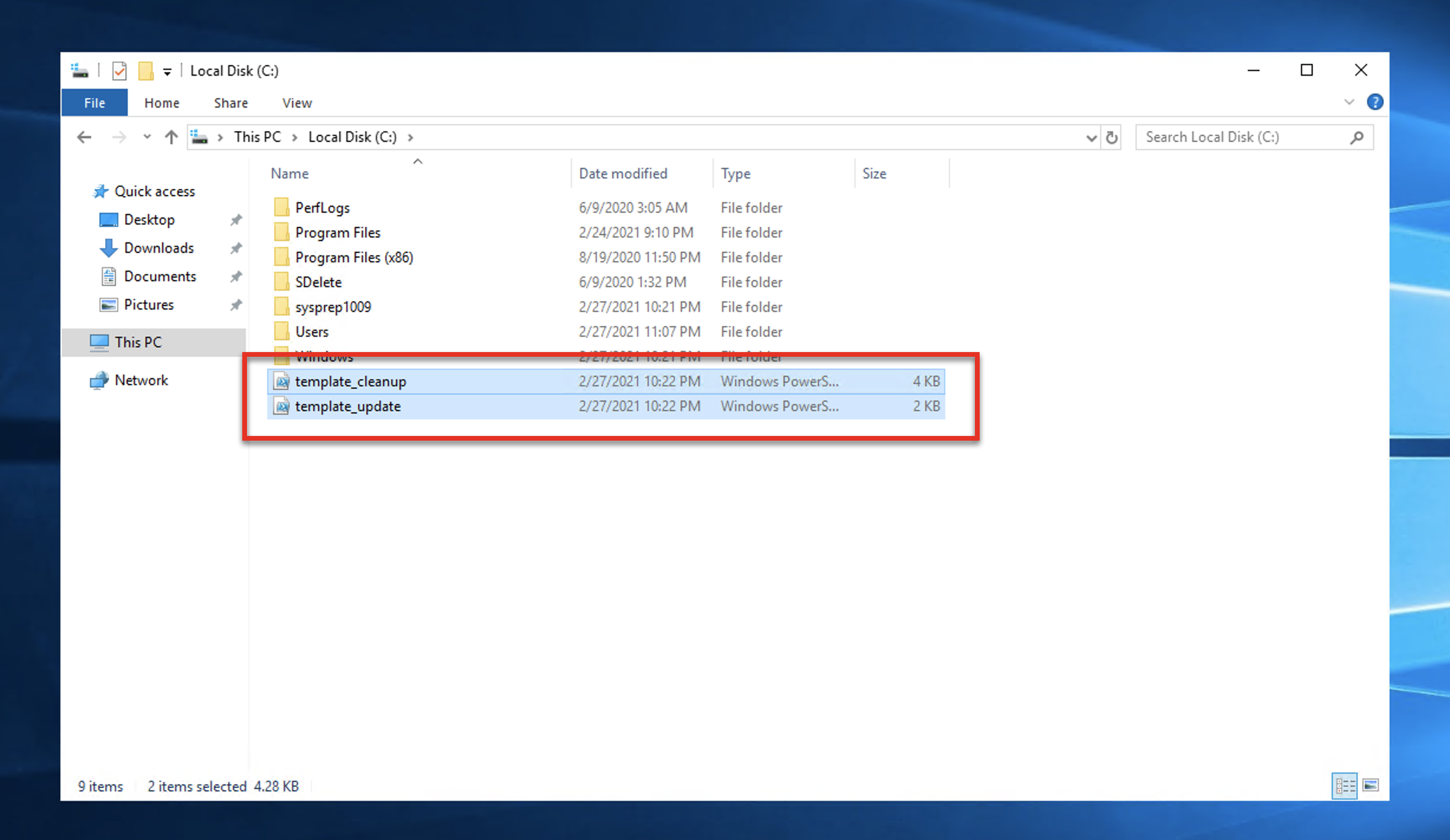
Task: Click This PC in the breadcrumb path
Action: tap(257, 137)
